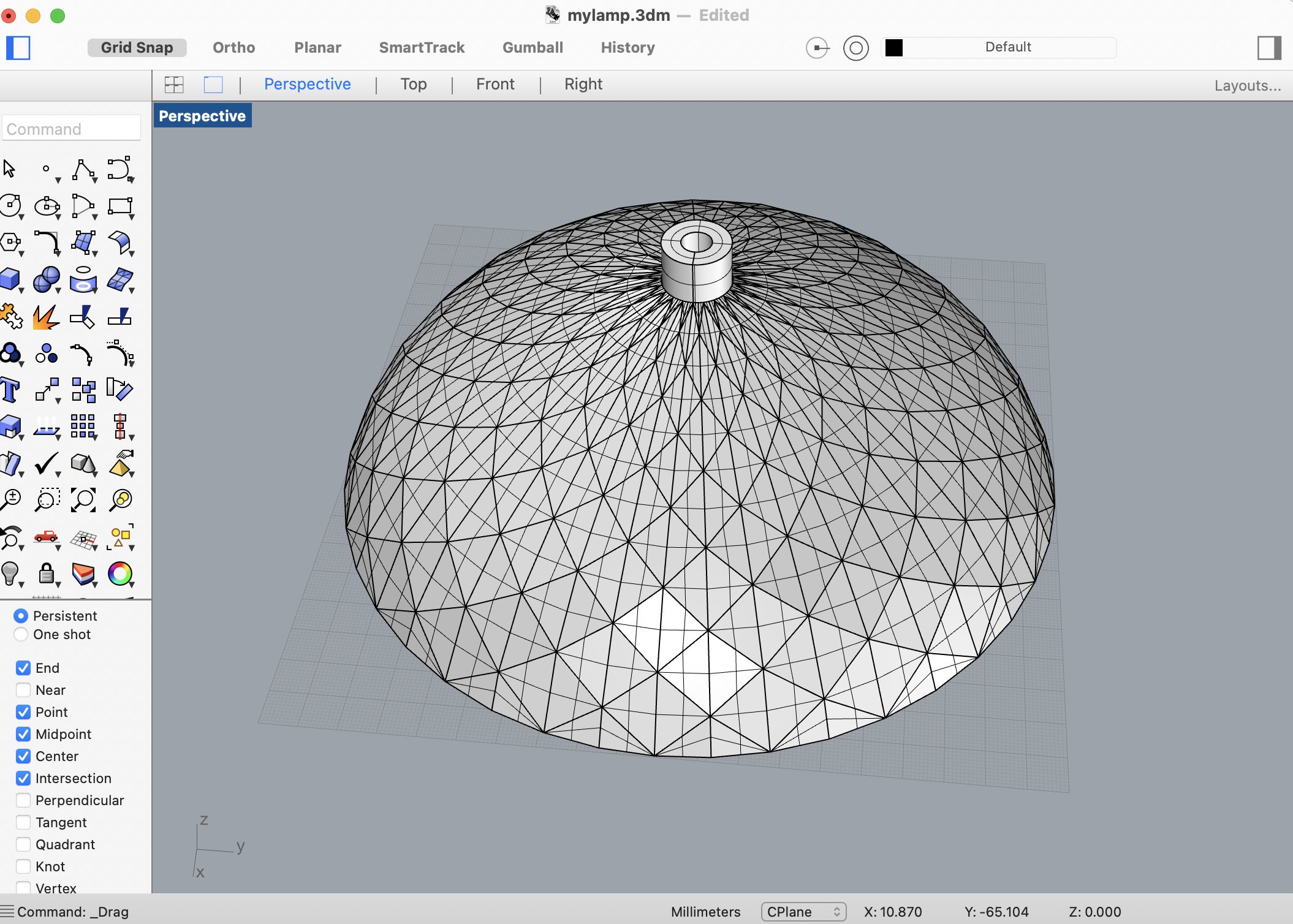Check the Knot object snap

pyautogui.click(x=23, y=866)
